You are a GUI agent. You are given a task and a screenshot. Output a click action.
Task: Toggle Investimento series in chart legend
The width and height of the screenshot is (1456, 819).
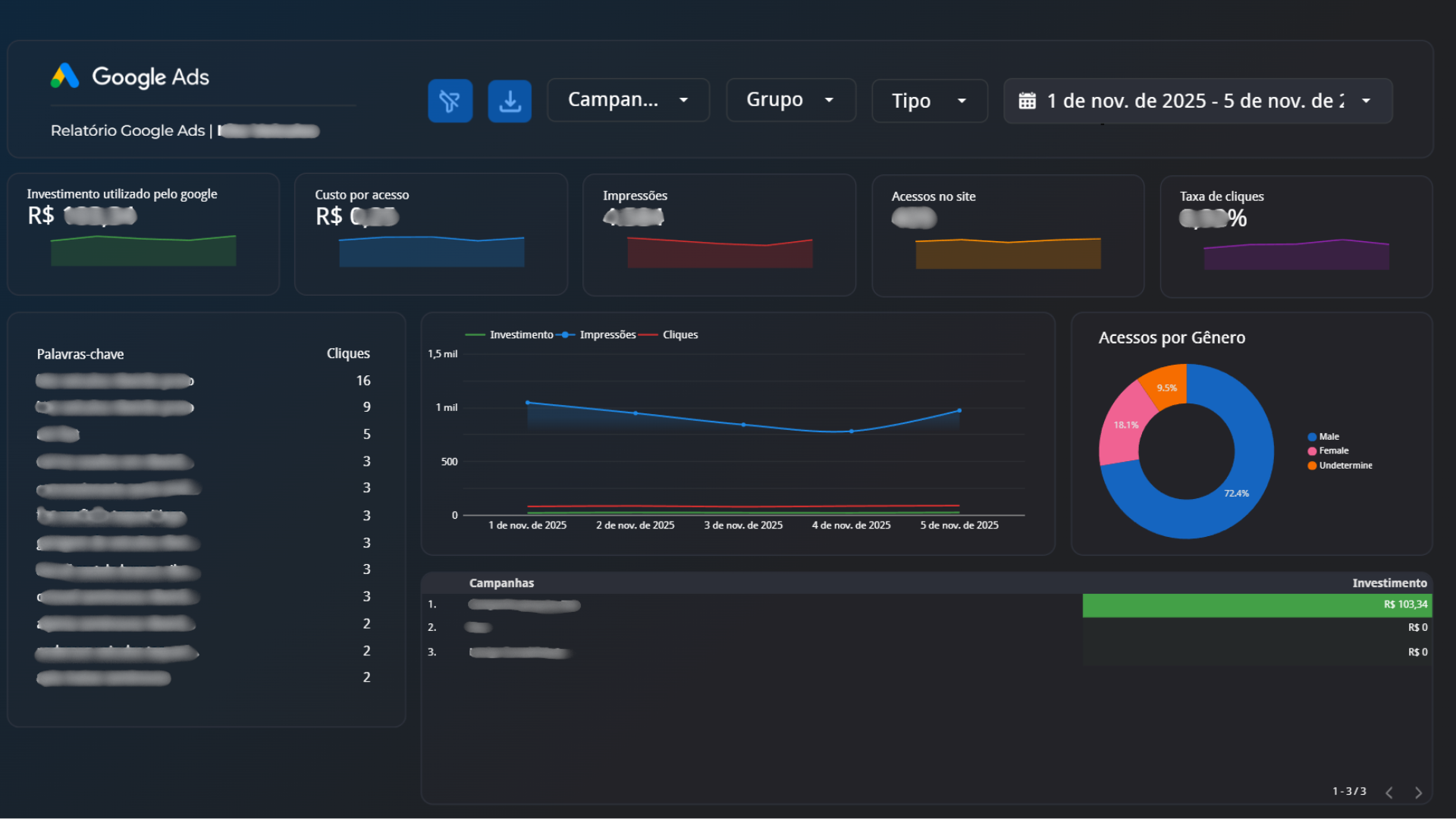tap(520, 334)
